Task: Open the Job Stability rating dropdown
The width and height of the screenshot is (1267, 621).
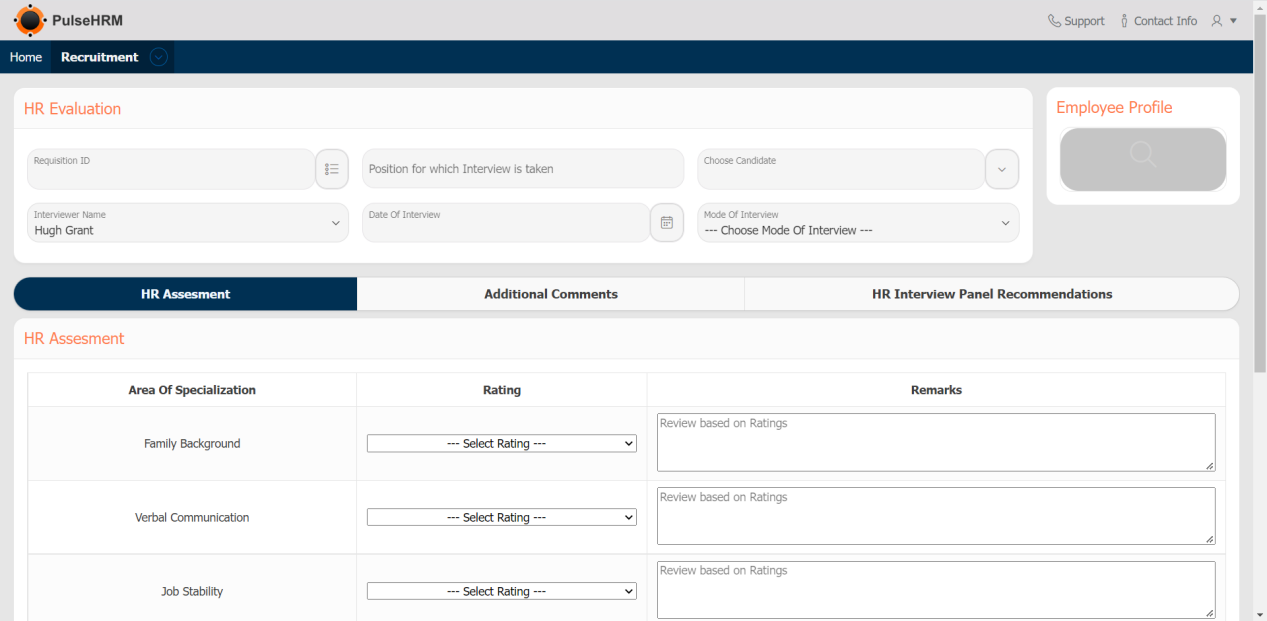Action: point(502,592)
